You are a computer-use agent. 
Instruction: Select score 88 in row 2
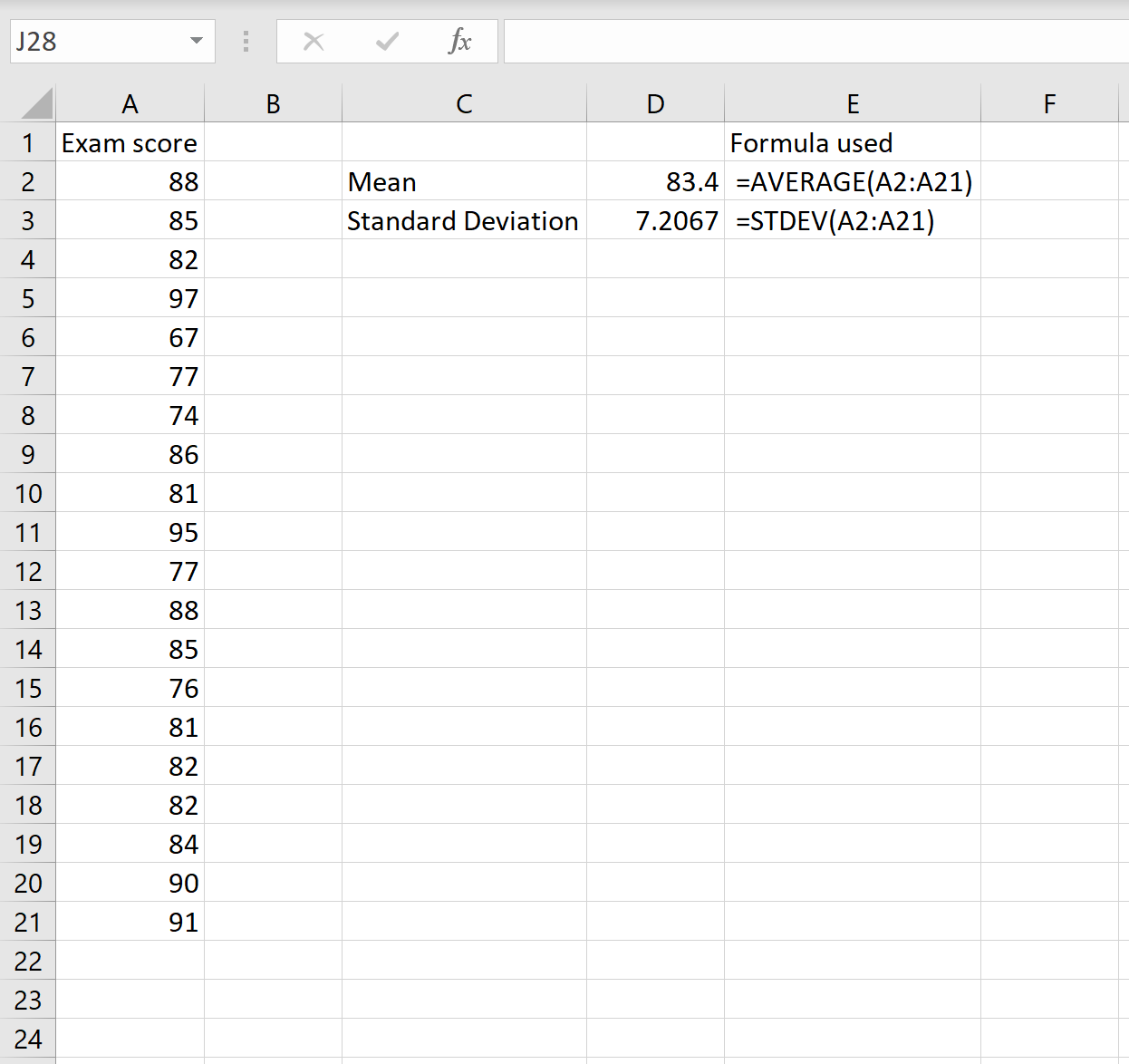(x=130, y=182)
